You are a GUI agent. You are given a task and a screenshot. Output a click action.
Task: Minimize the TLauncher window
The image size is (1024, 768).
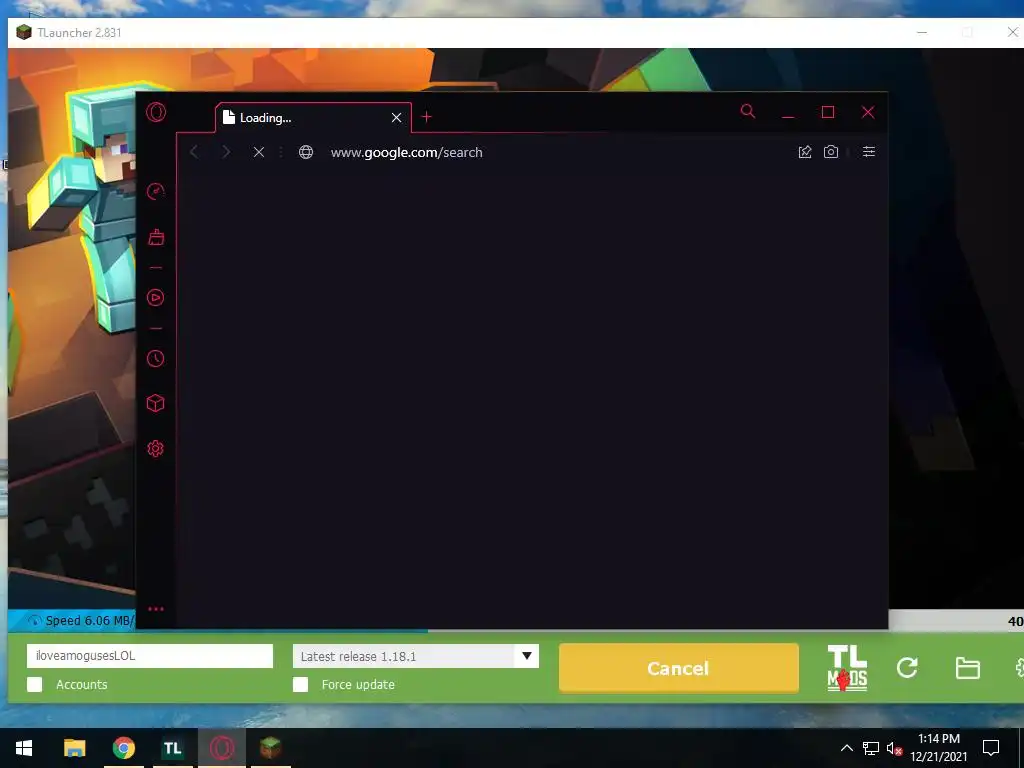[922, 33]
